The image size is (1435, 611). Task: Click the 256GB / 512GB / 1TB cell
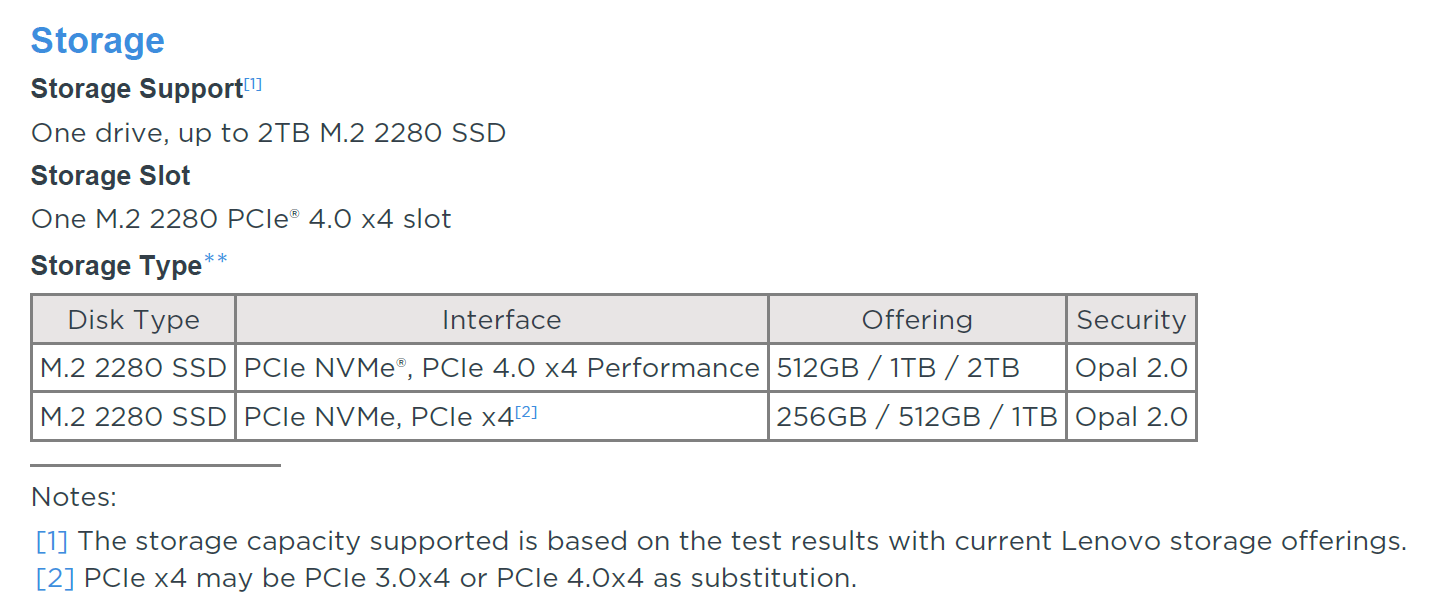917,416
